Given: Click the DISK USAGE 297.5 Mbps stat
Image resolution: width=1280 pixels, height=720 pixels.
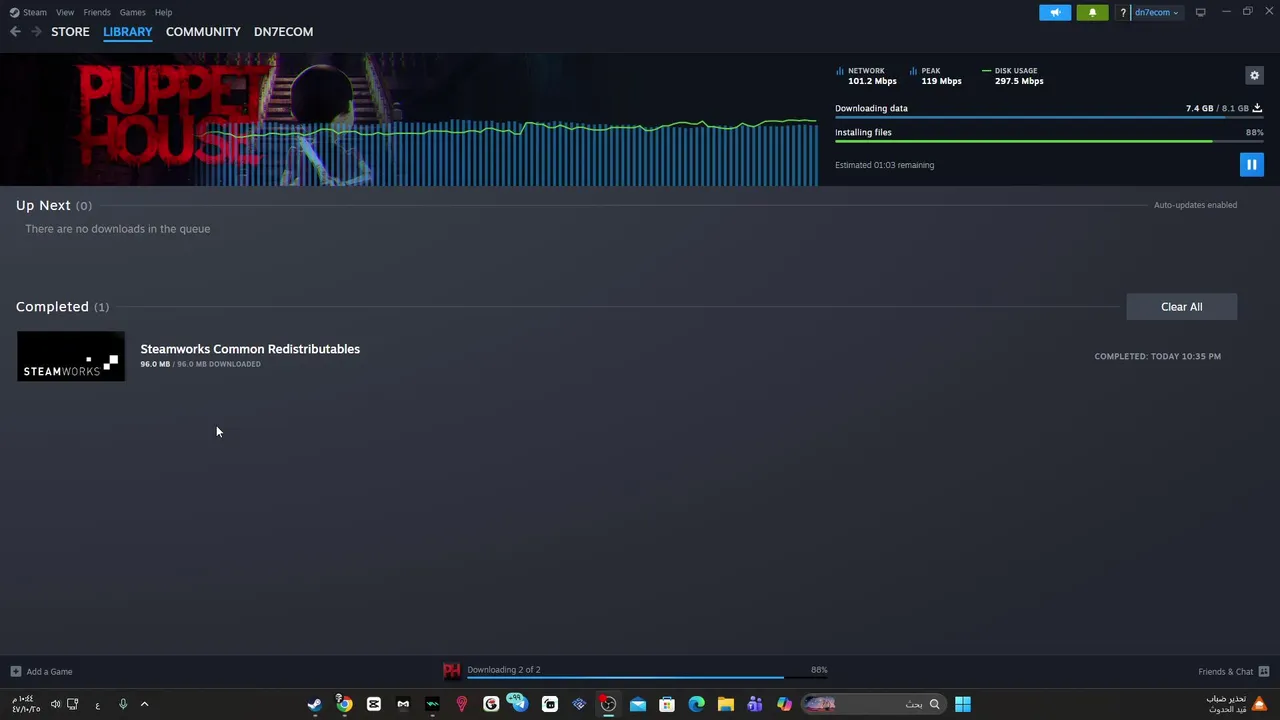Looking at the screenshot, I should tap(1013, 76).
